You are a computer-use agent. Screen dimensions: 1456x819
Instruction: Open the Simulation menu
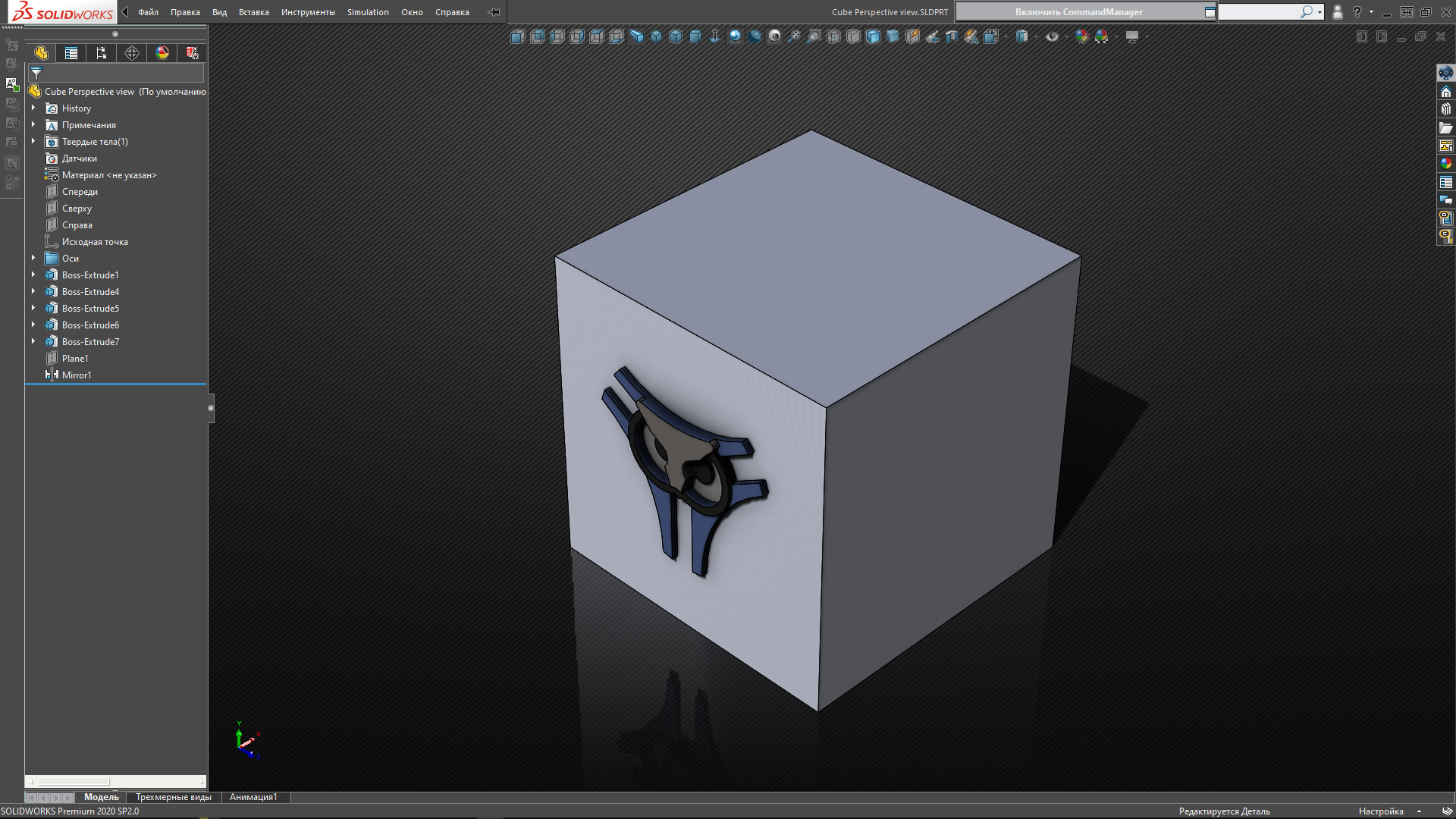click(x=368, y=12)
